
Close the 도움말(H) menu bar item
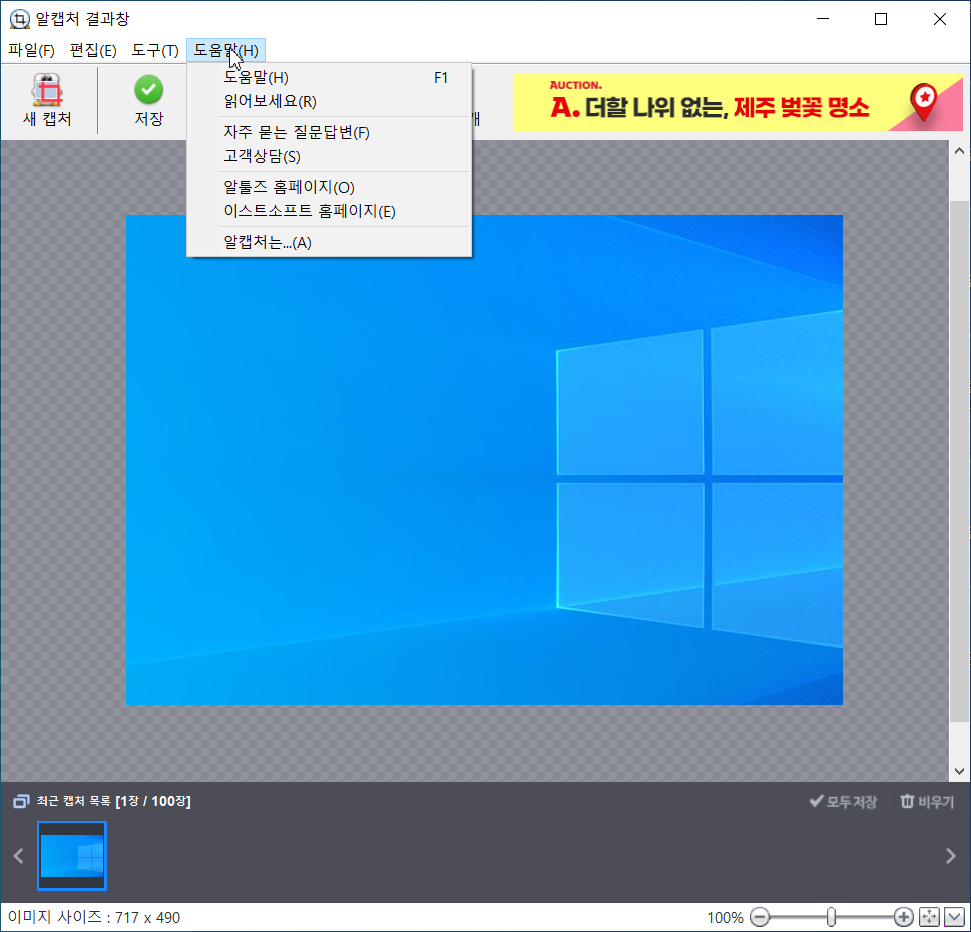(x=226, y=50)
